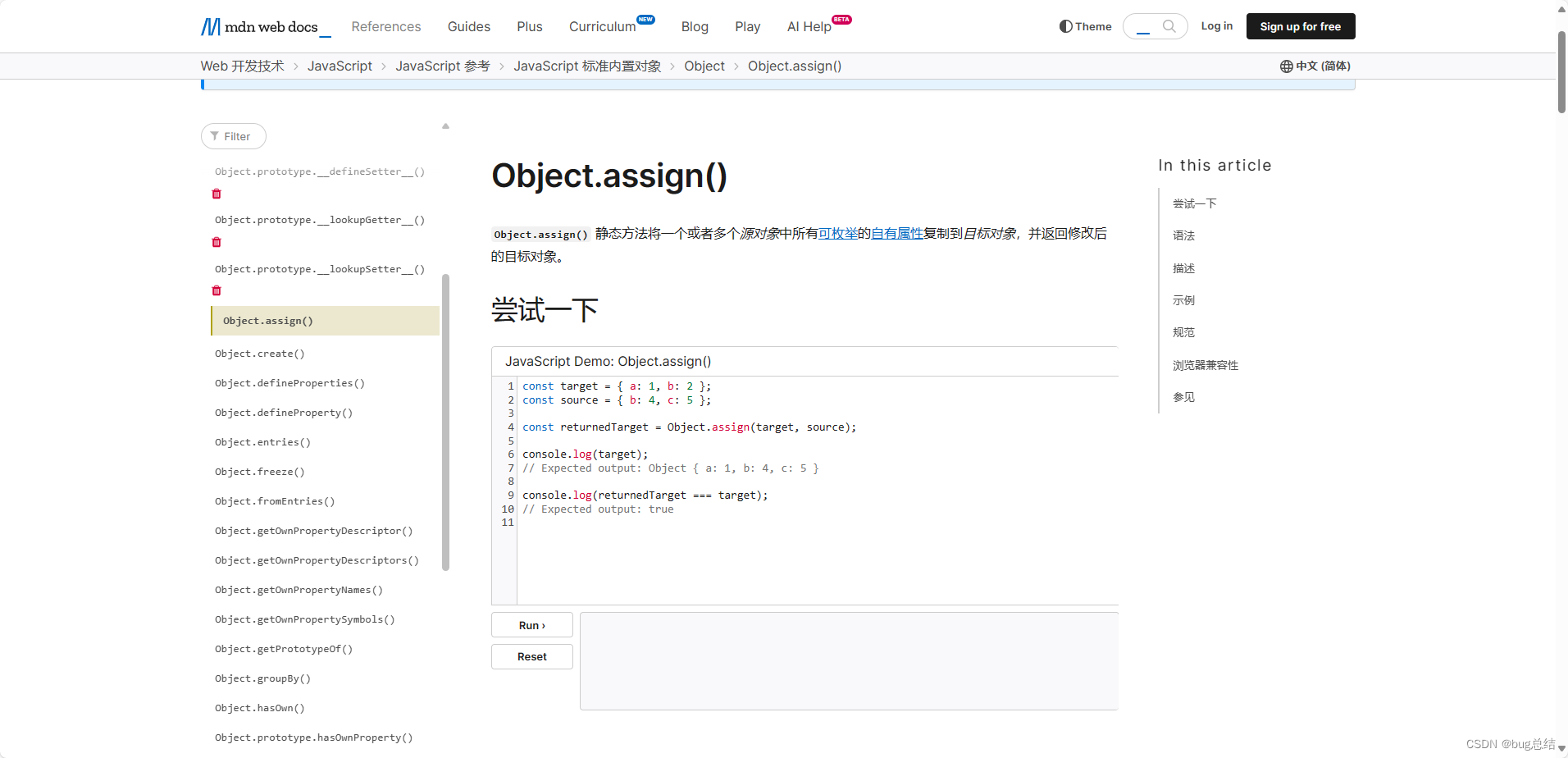Click the 可枚举 link in the description

[838, 233]
